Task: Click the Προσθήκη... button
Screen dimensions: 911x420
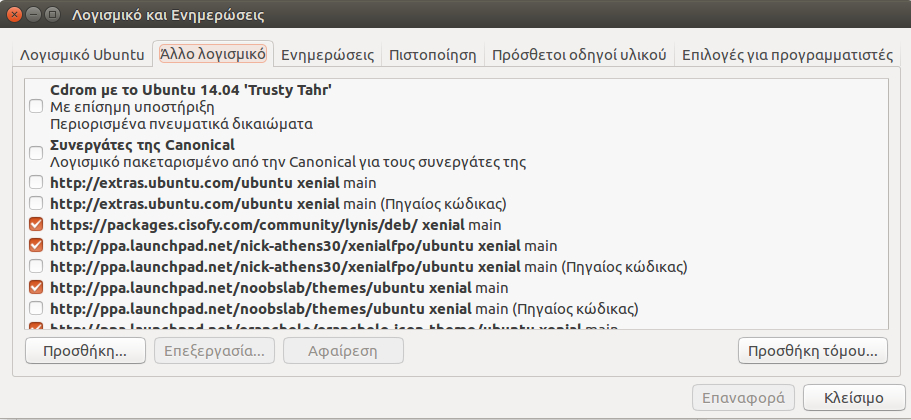Action: 85,351
